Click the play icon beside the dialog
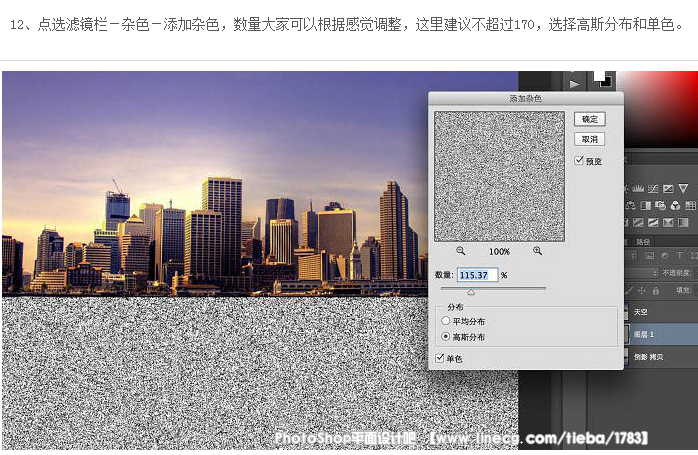Image resolution: width=698 pixels, height=455 pixels. click(574, 85)
